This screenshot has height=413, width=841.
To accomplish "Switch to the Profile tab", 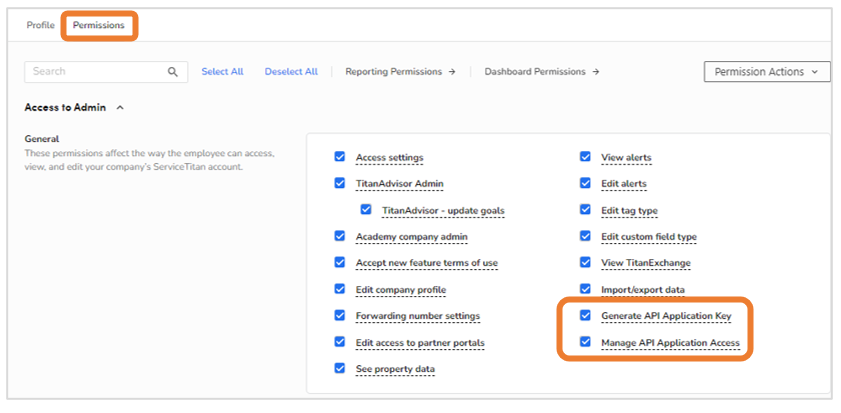I will pos(41,25).
